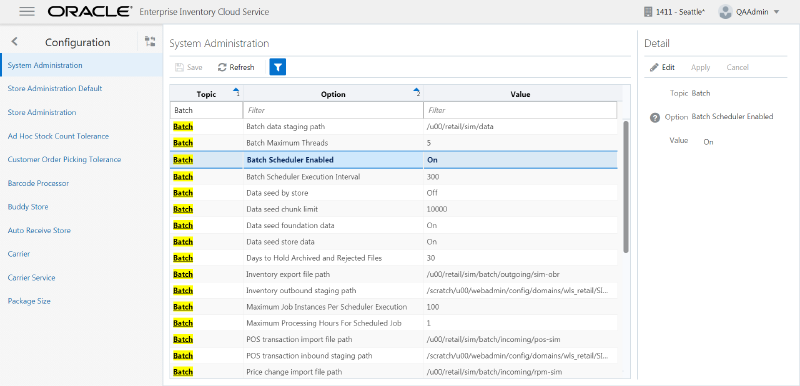
Task: Select the Batch Maximum Threads row
Action: 393,143
